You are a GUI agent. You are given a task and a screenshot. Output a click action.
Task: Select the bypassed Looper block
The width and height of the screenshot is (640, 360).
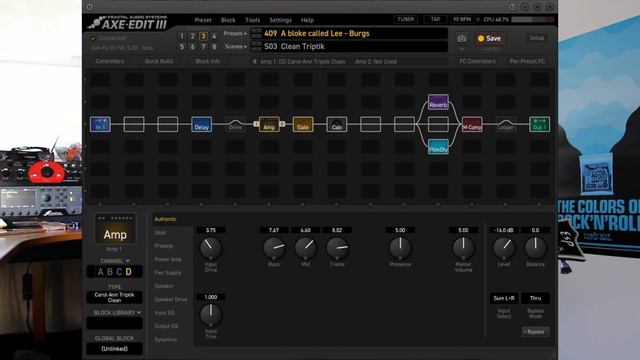point(506,124)
